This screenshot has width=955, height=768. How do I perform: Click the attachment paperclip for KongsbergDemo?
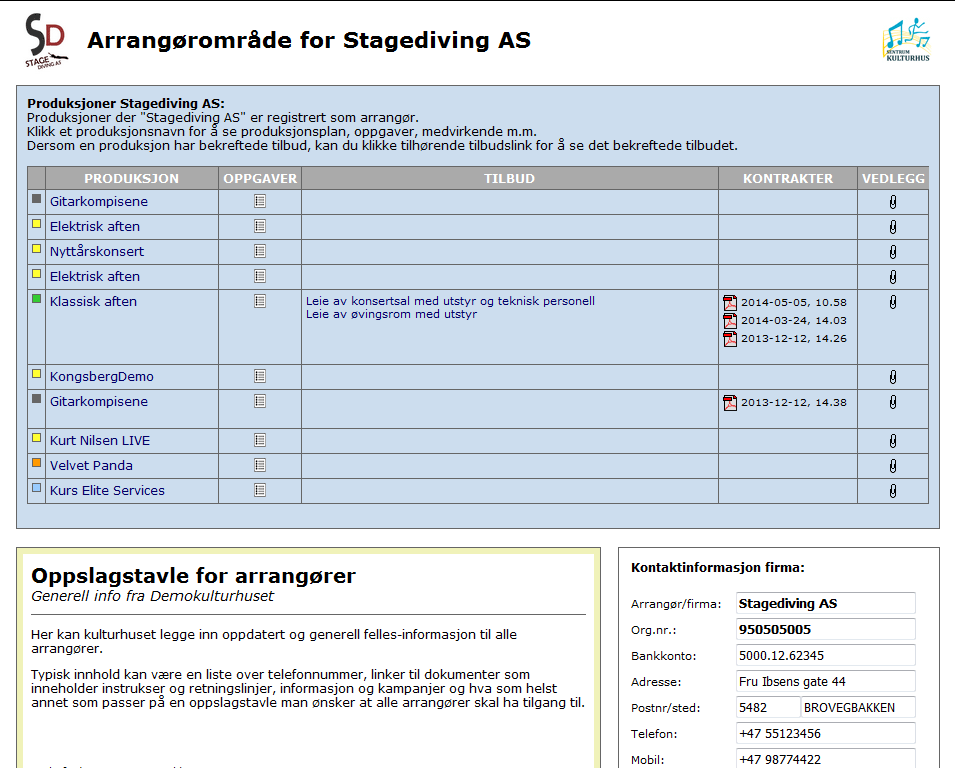[893, 378]
